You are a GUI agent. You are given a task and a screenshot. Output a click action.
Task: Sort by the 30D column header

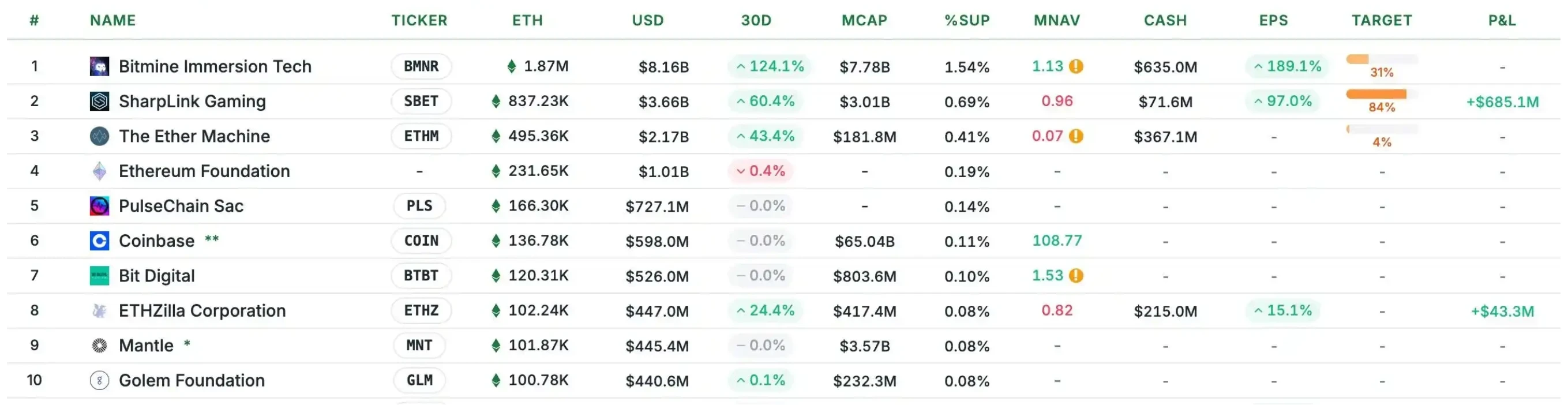(756, 21)
